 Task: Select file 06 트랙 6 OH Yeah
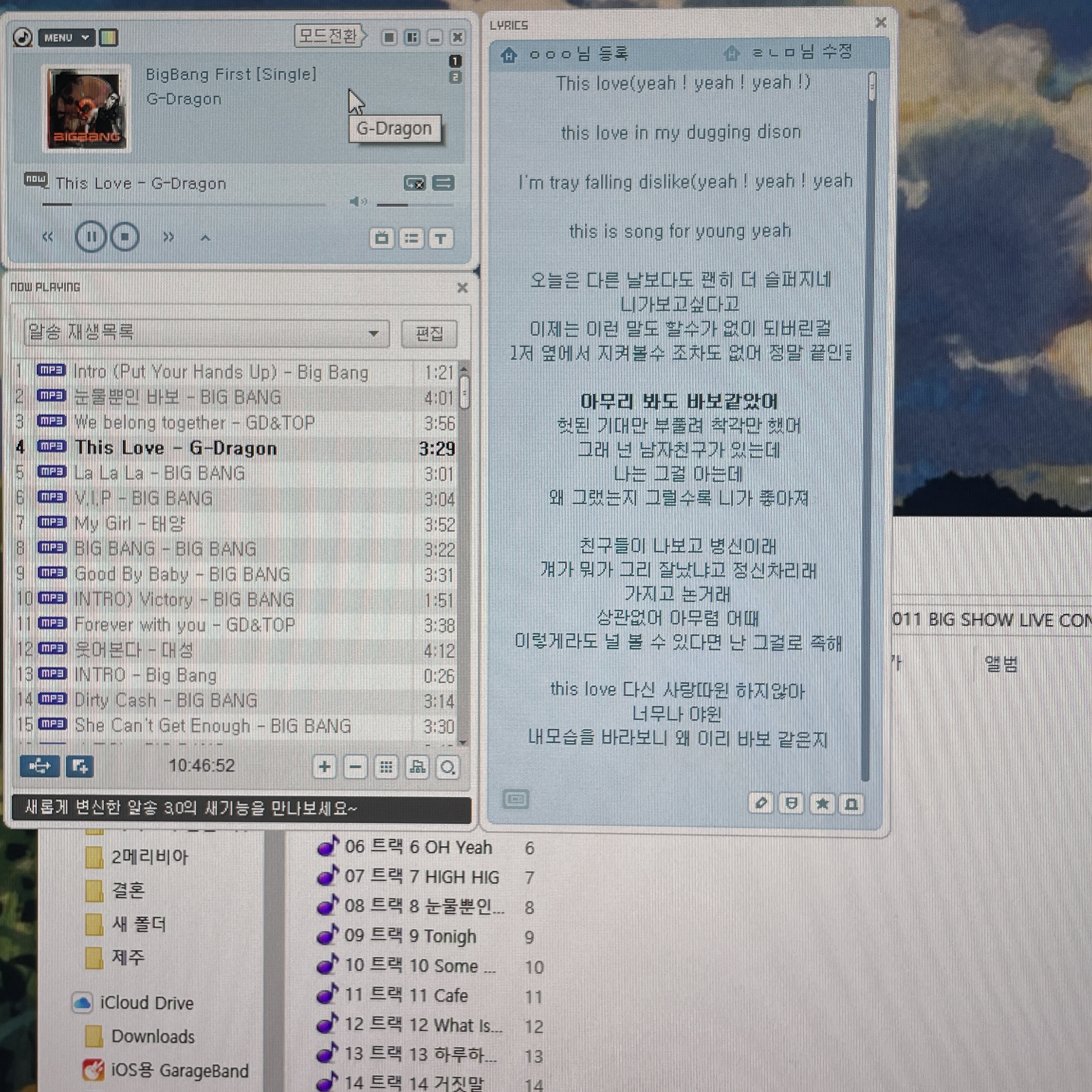(x=405, y=847)
